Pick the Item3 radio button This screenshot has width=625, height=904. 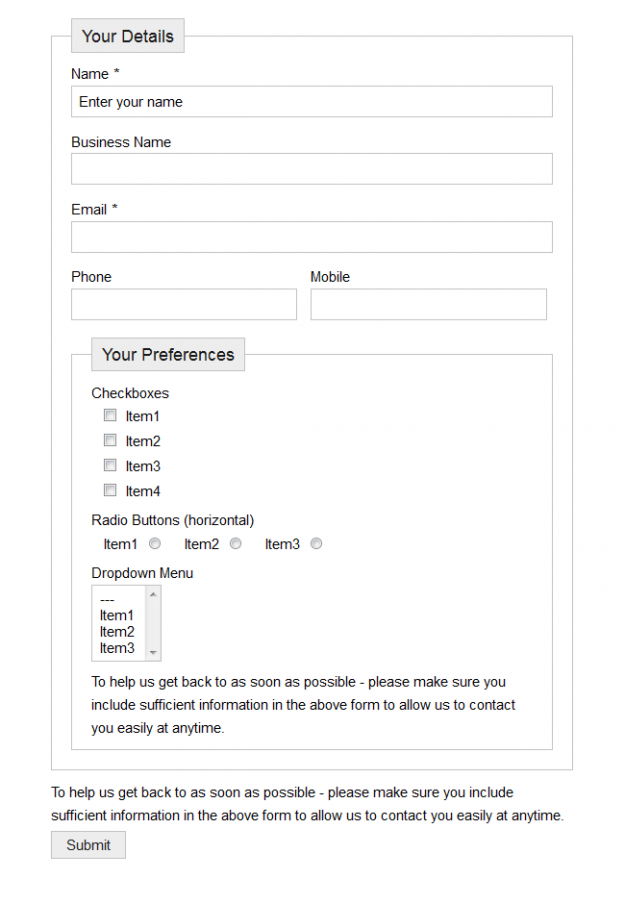click(x=316, y=544)
